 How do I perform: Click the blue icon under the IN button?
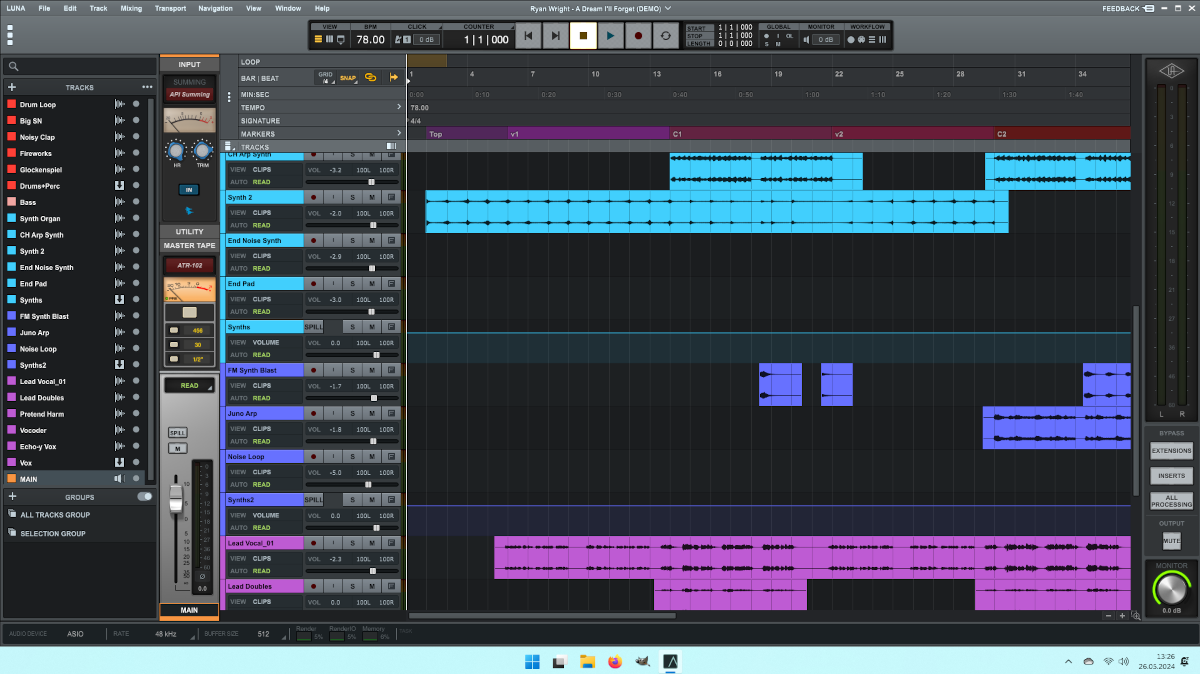[189, 210]
